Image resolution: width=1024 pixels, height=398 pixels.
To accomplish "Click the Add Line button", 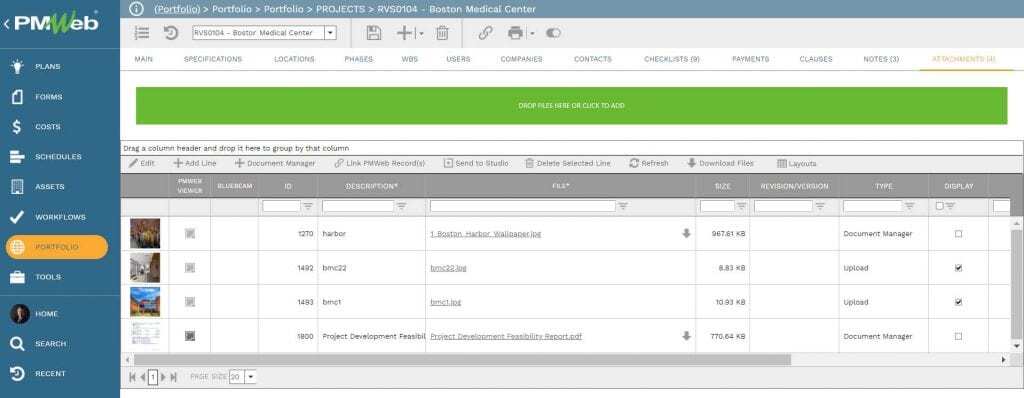I will click(x=195, y=163).
